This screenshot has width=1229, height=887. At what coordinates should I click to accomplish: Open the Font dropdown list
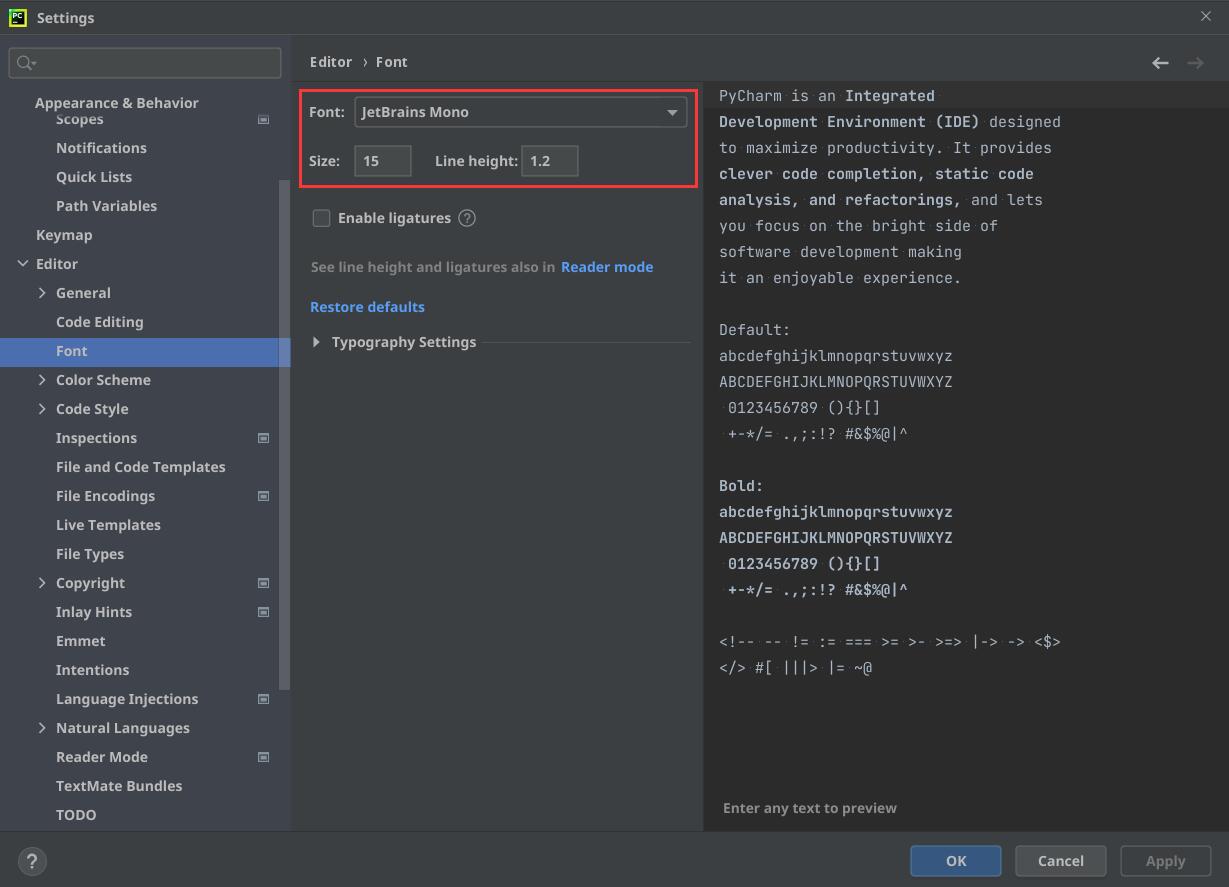pyautogui.click(x=672, y=112)
